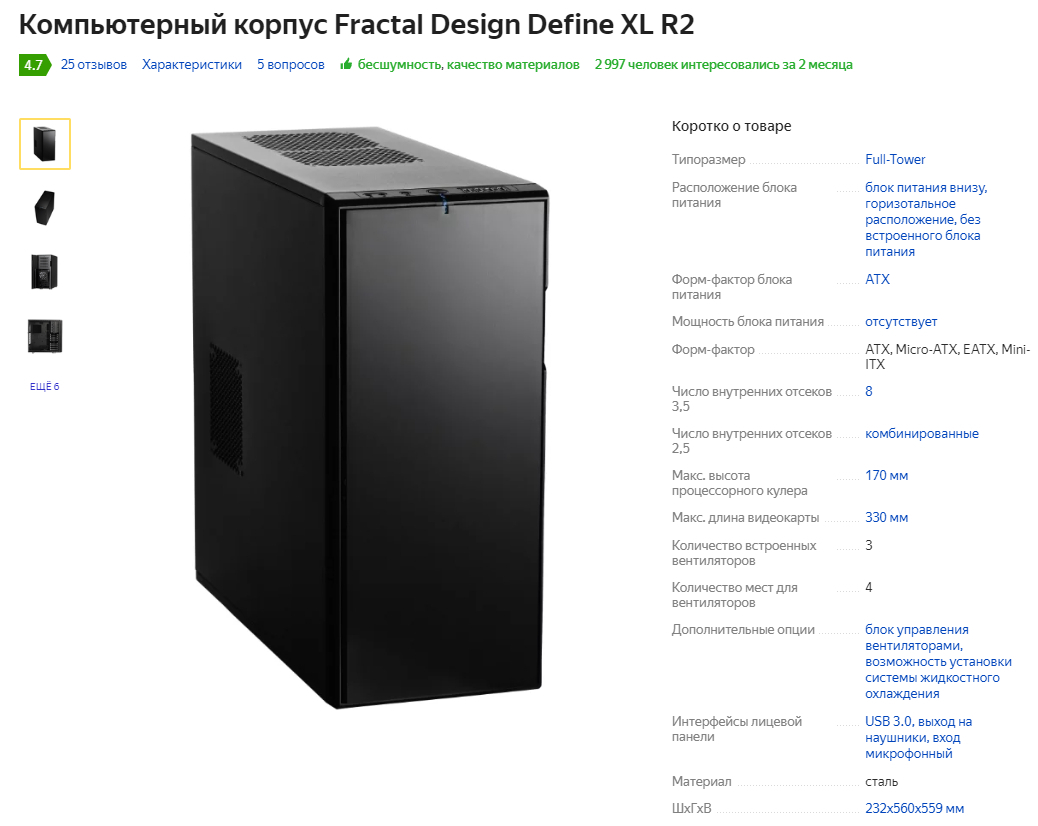Show more photos via ЕЩЁ 6

[x=44, y=387]
